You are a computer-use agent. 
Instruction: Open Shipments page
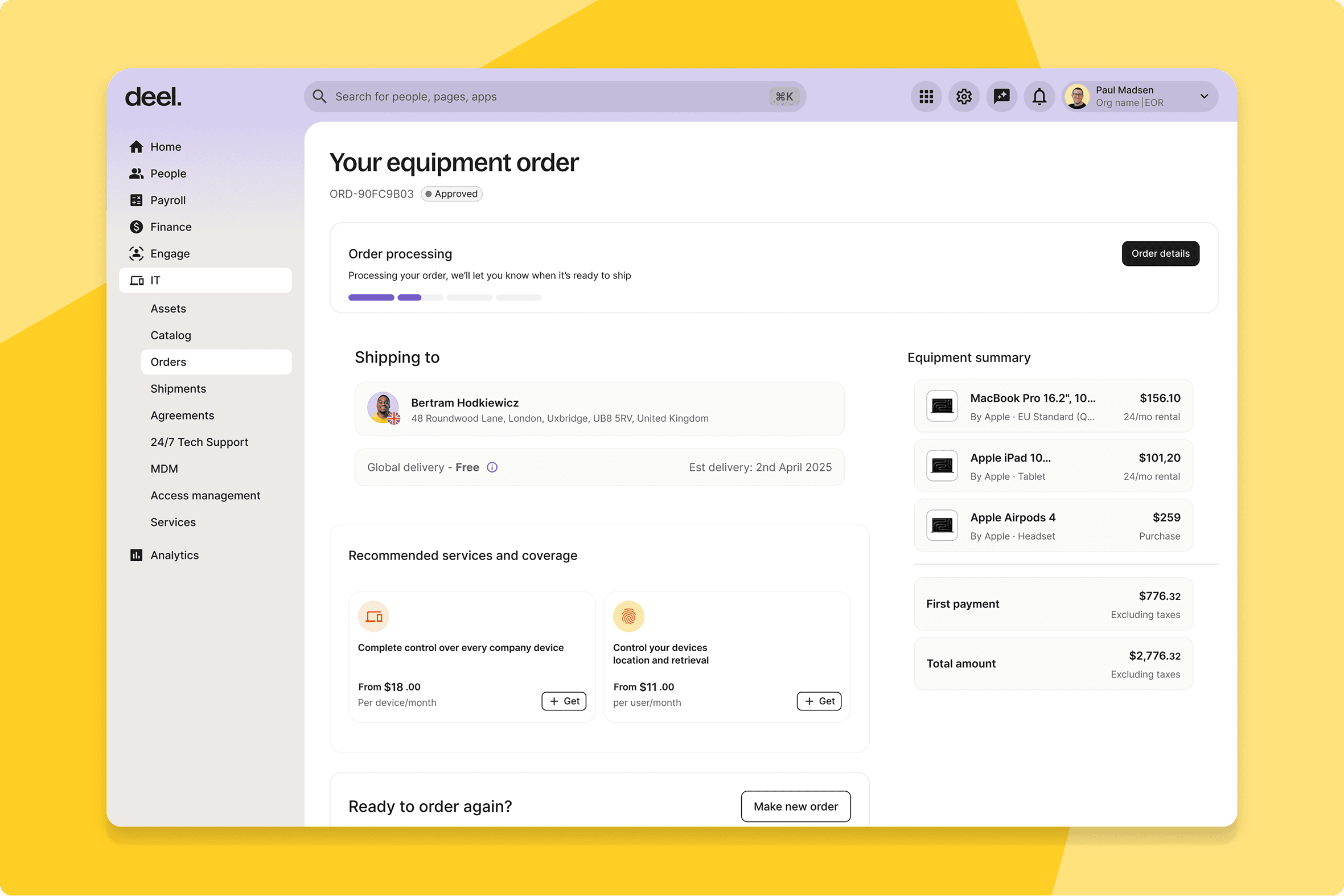216,389
